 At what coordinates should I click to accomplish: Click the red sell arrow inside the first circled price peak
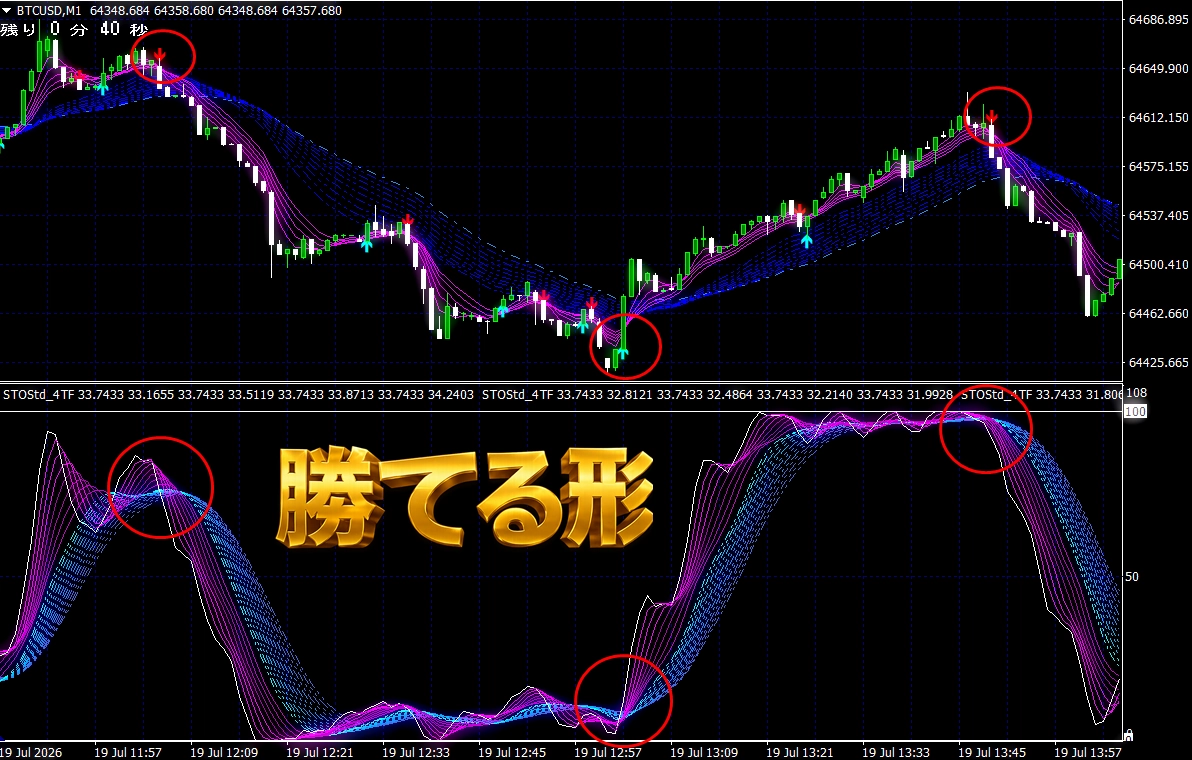160,53
